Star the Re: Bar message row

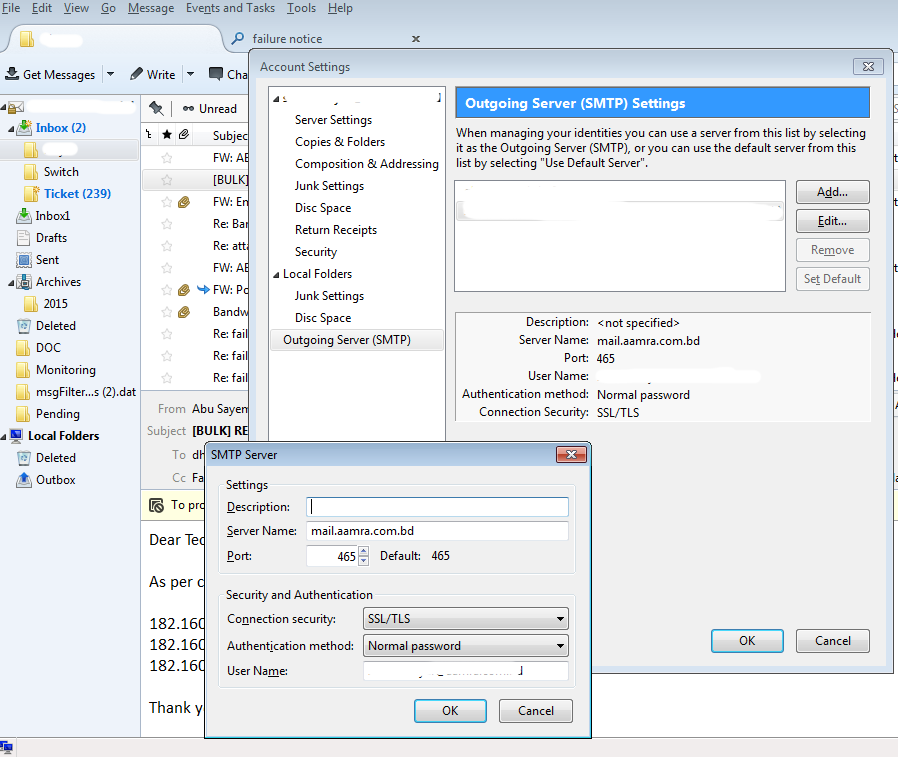[x=167, y=224]
